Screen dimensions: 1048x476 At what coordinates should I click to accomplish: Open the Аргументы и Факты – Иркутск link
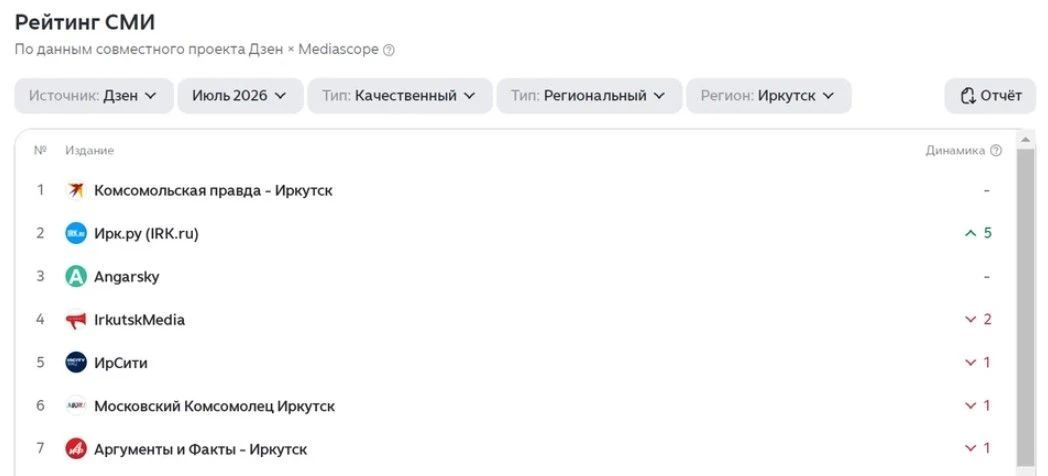(x=201, y=449)
